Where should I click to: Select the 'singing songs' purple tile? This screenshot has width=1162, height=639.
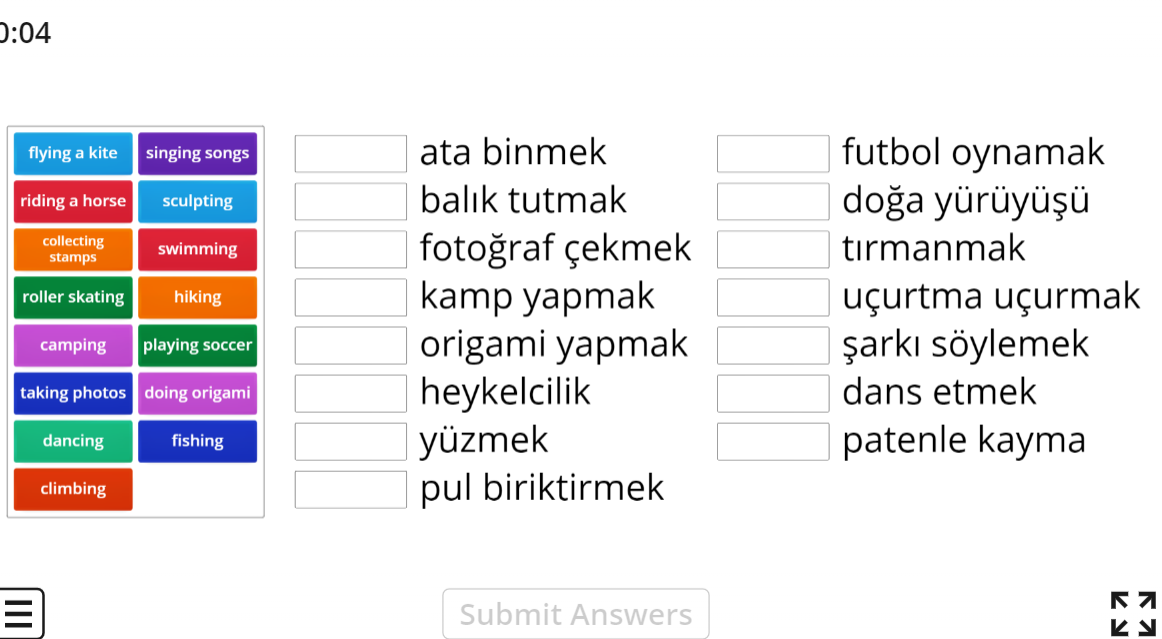tap(197, 153)
